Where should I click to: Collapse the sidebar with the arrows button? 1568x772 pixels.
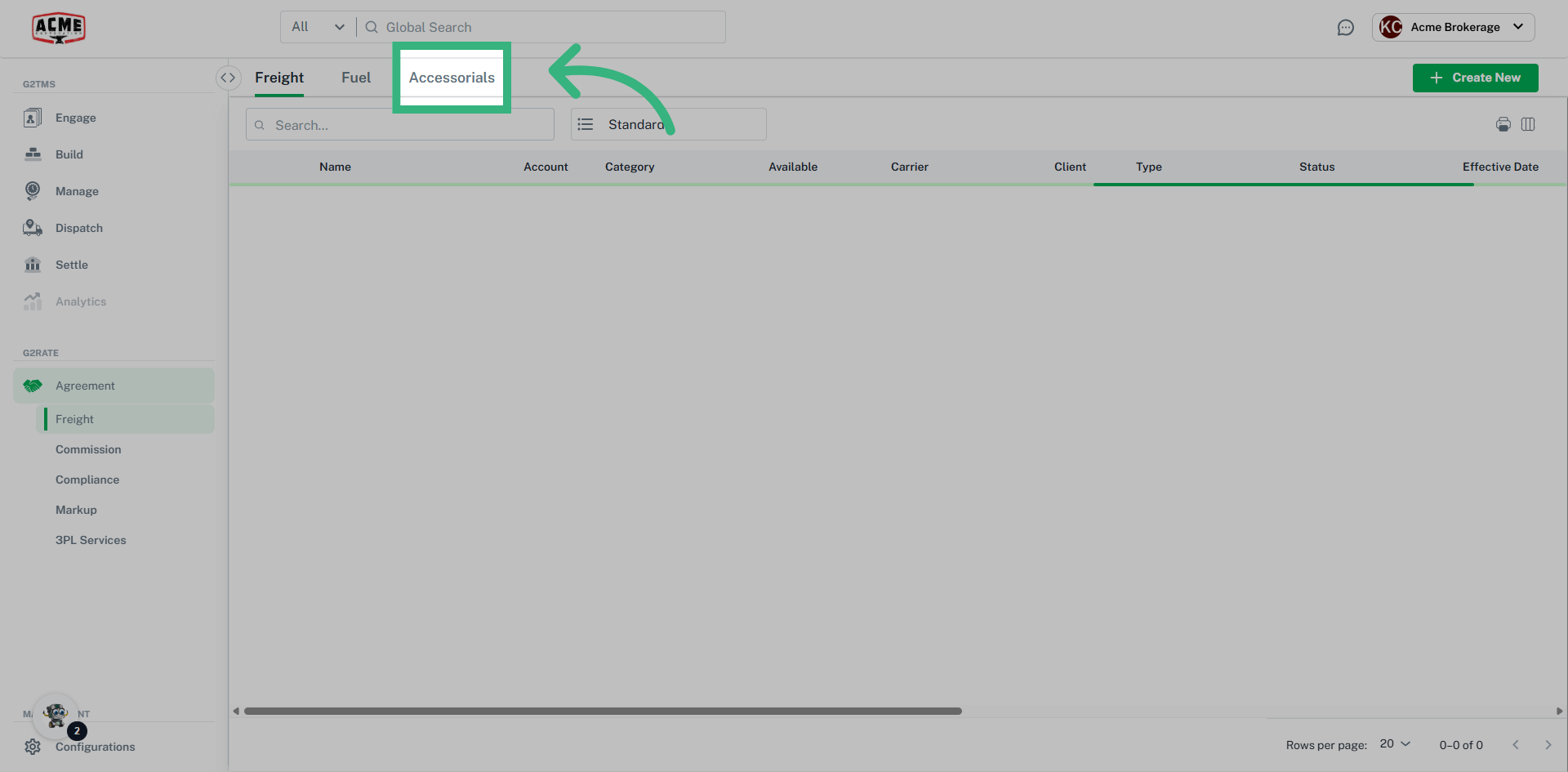(228, 78)
